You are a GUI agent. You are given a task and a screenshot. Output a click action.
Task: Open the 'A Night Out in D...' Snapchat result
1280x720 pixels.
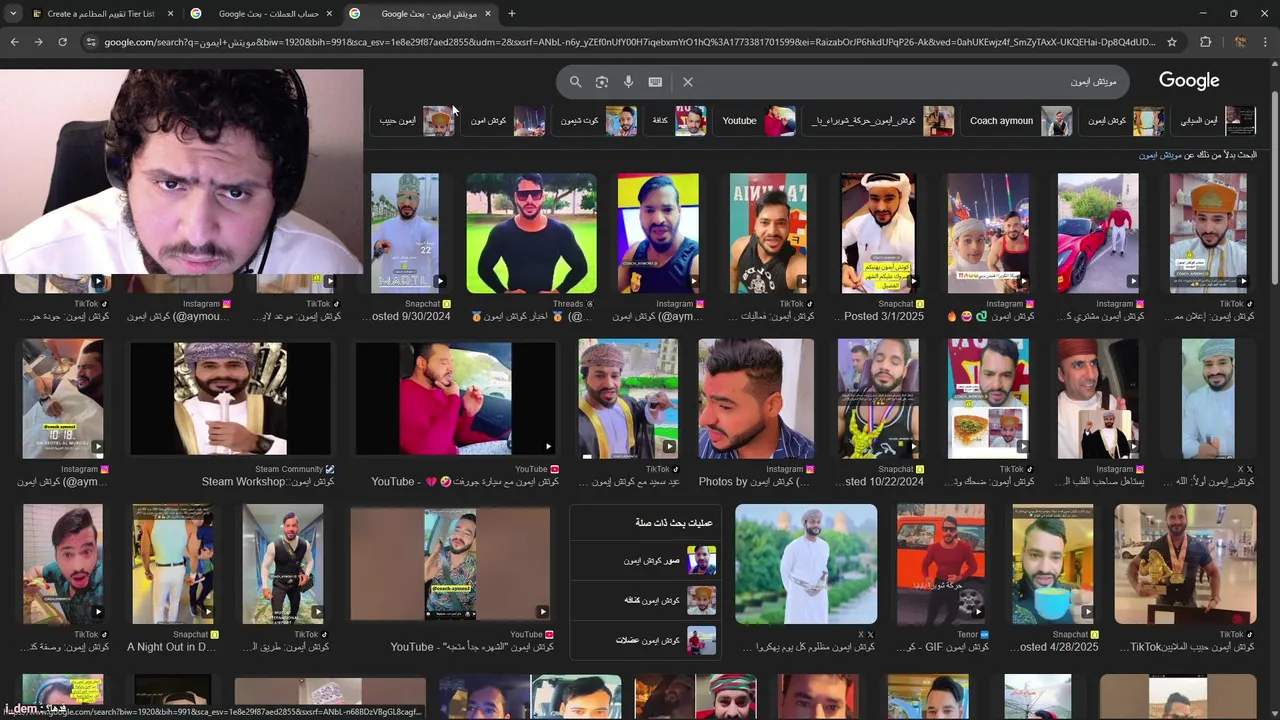[173, 564]
